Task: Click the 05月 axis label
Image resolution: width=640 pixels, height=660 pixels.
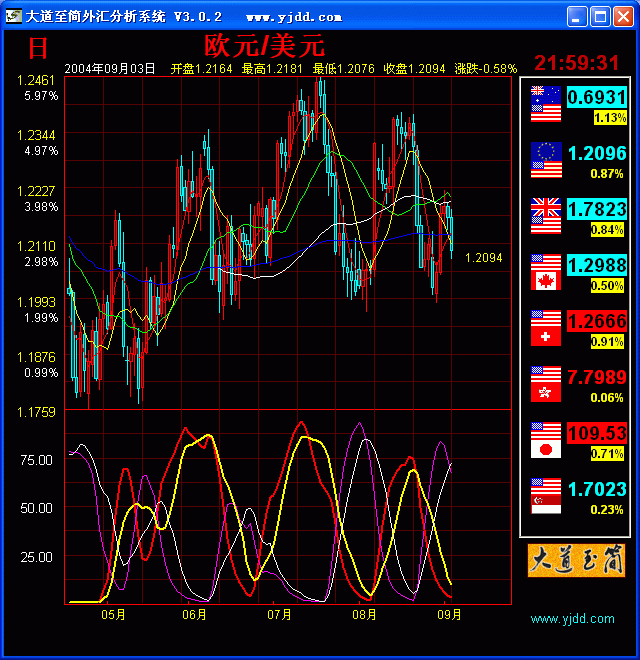Action: [113, 615]
